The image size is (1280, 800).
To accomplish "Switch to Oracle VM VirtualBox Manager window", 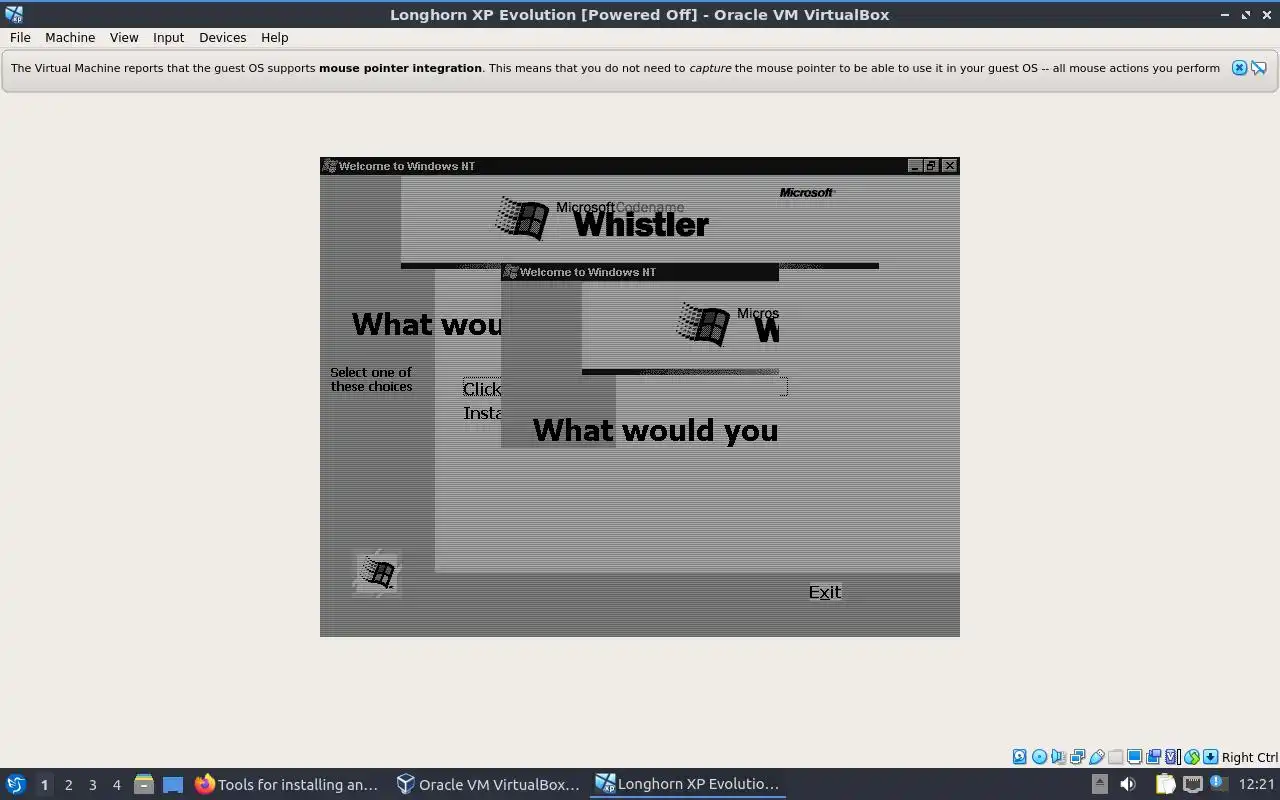I will click(488, 784).
